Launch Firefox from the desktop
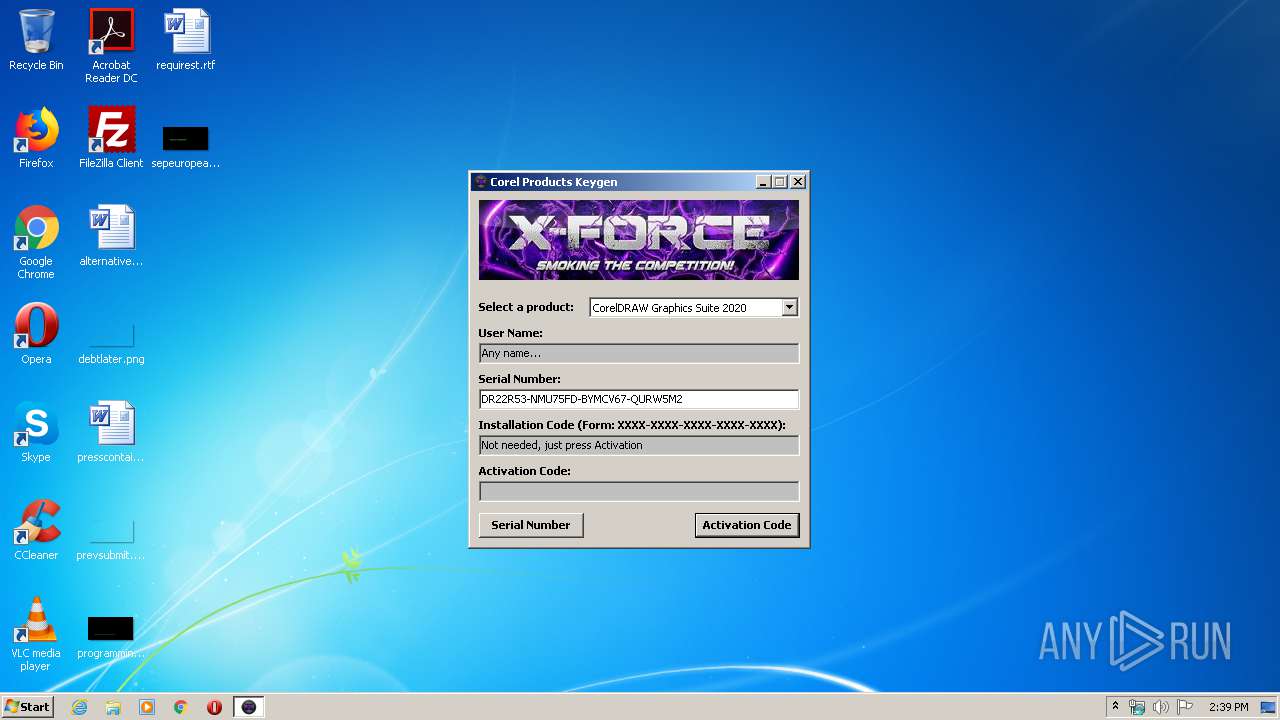1280x720 pixels. tap(36, 138)
